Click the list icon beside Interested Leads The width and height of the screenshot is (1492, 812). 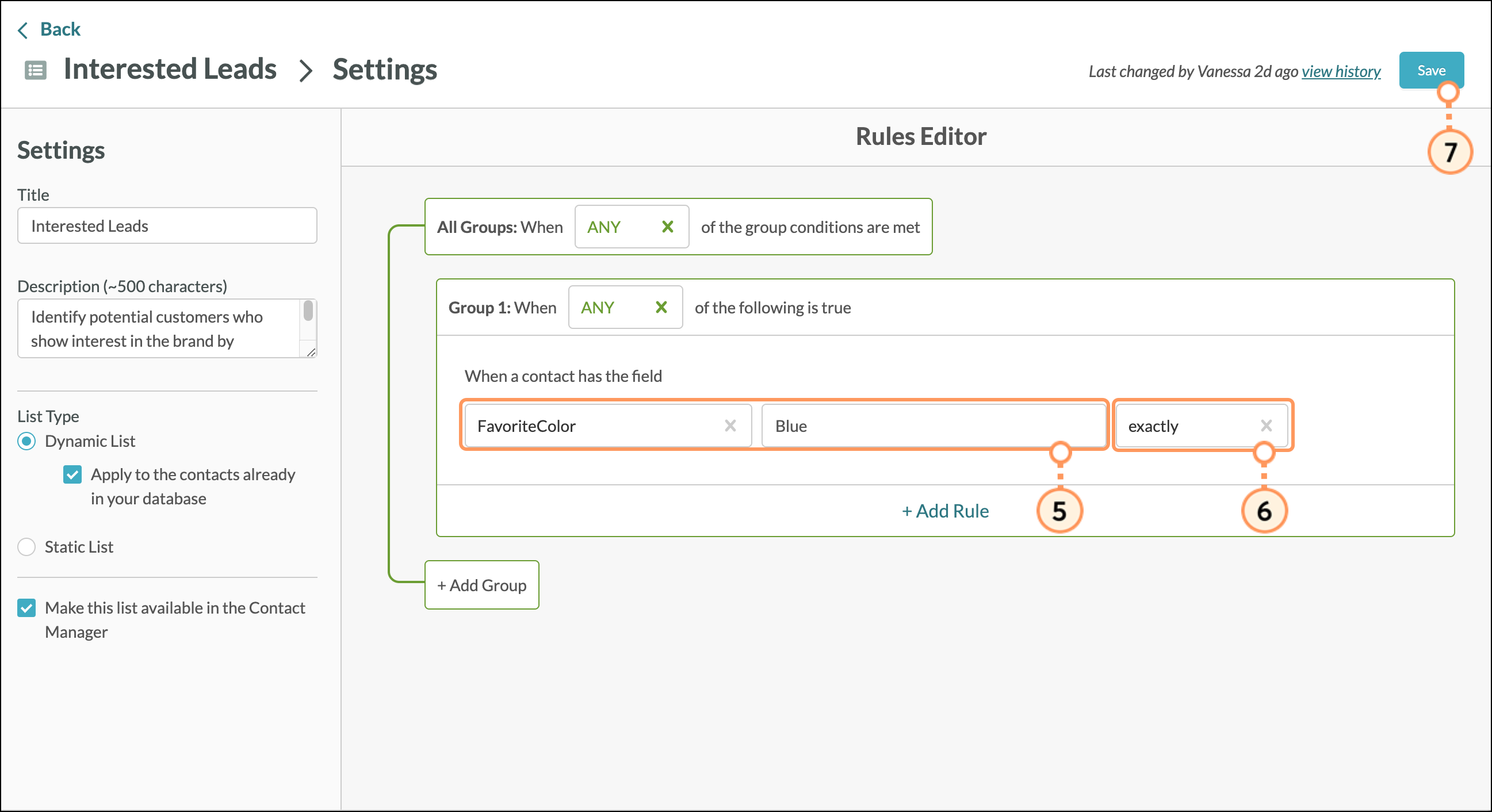[x=35, y=71]
